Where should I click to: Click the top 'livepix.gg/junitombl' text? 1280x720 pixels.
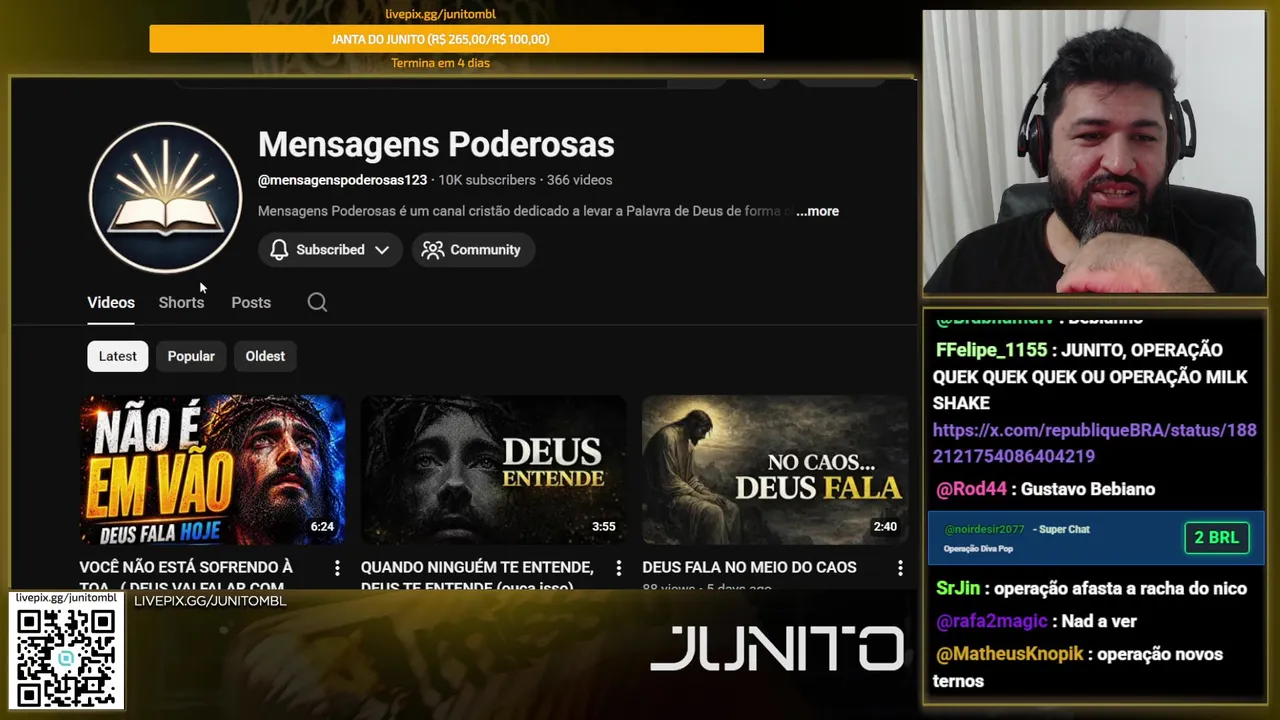tap(440, 14)
